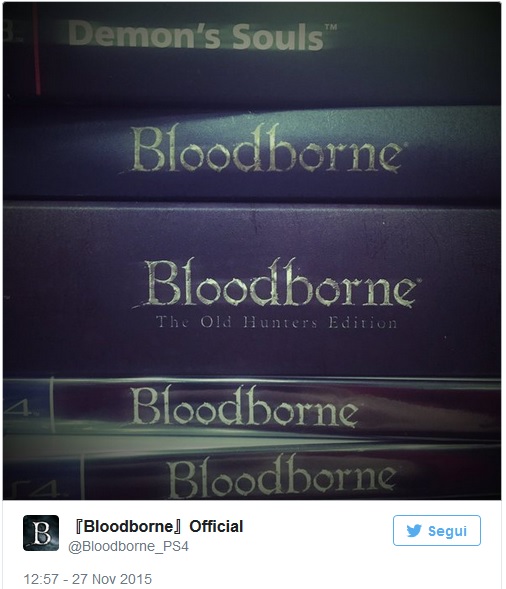Follow the account with Segui button
The image size is (506, 589).
click(x=437, y=530)
